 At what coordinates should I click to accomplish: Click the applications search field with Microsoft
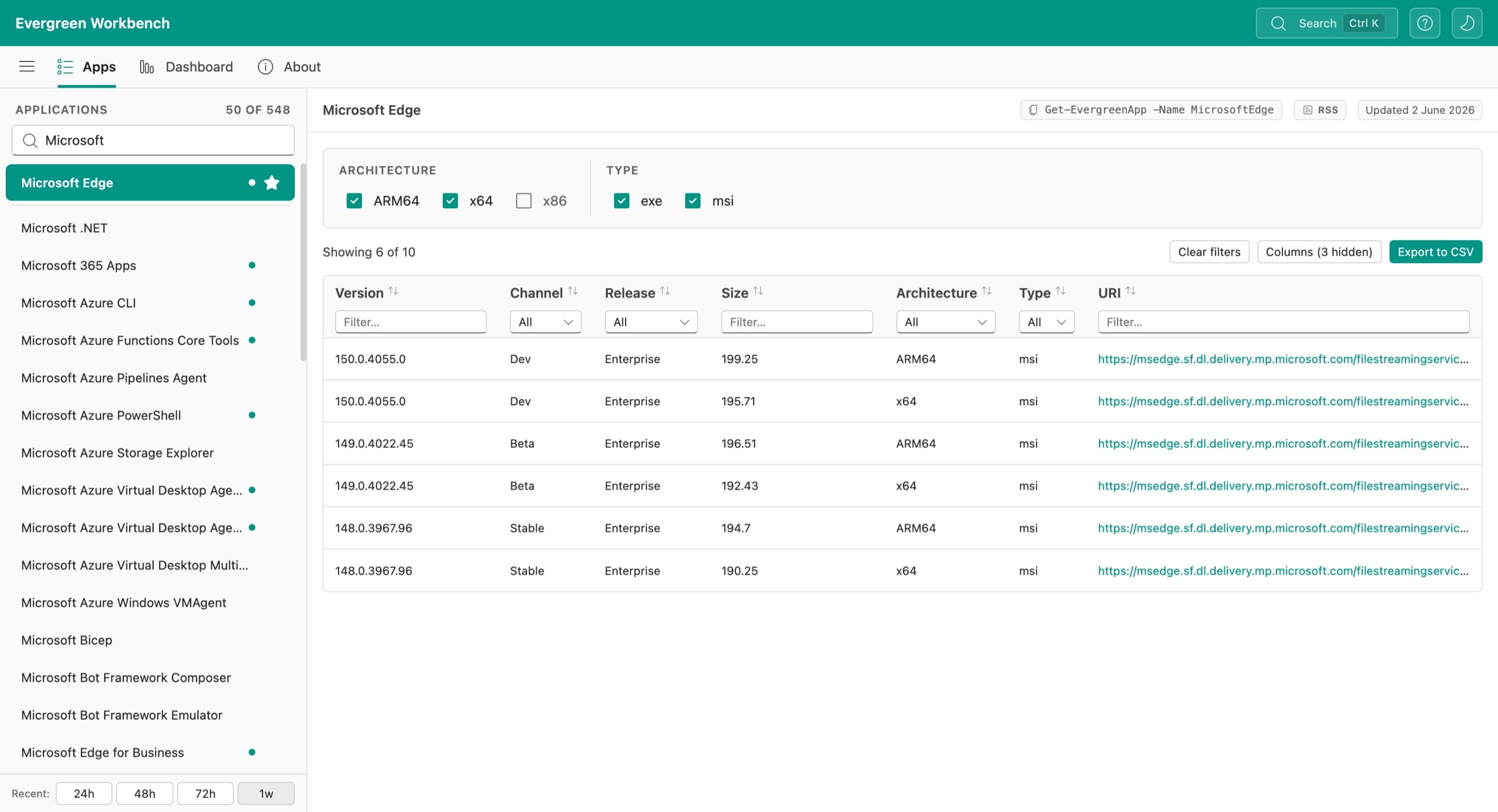coord(153,140)
